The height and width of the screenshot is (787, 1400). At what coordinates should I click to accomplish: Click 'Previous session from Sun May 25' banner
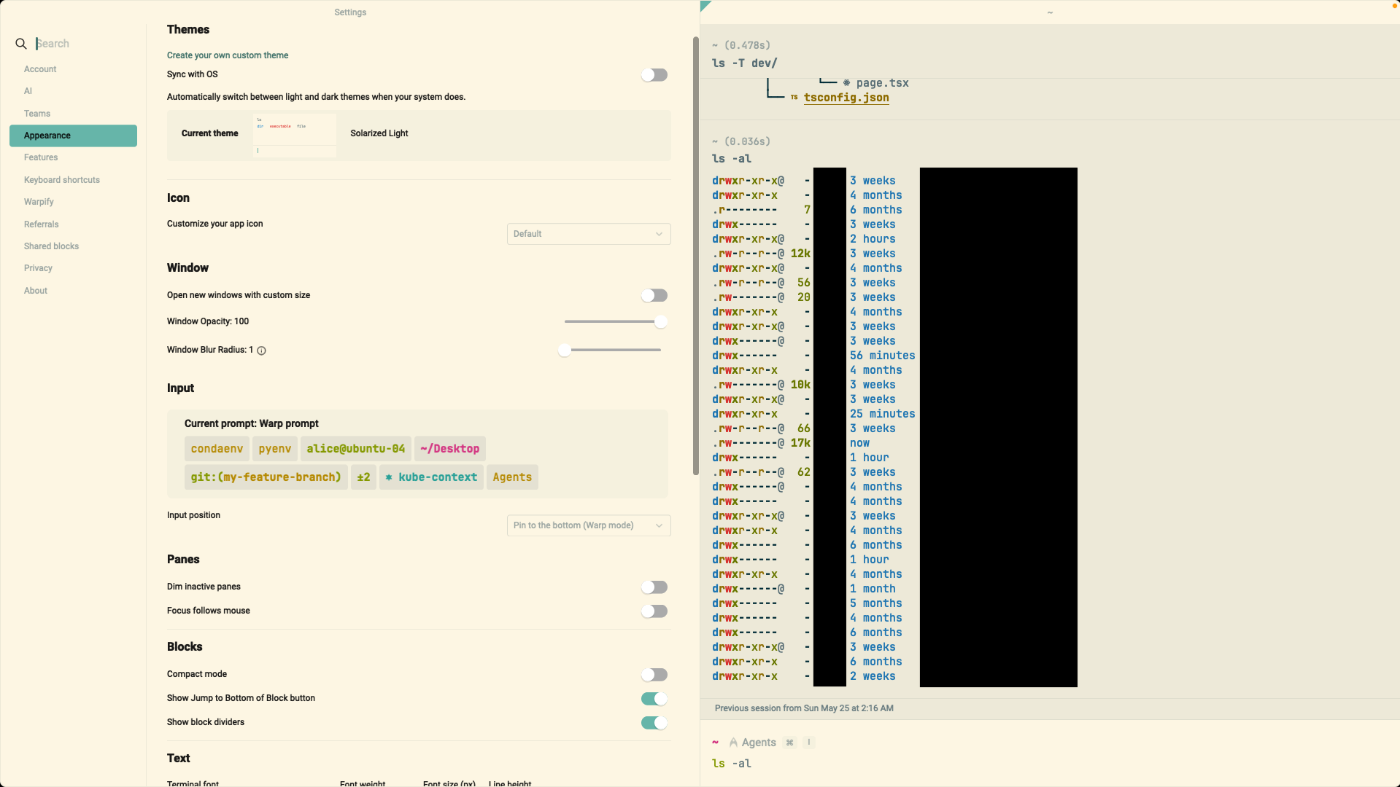coord(804,708)
